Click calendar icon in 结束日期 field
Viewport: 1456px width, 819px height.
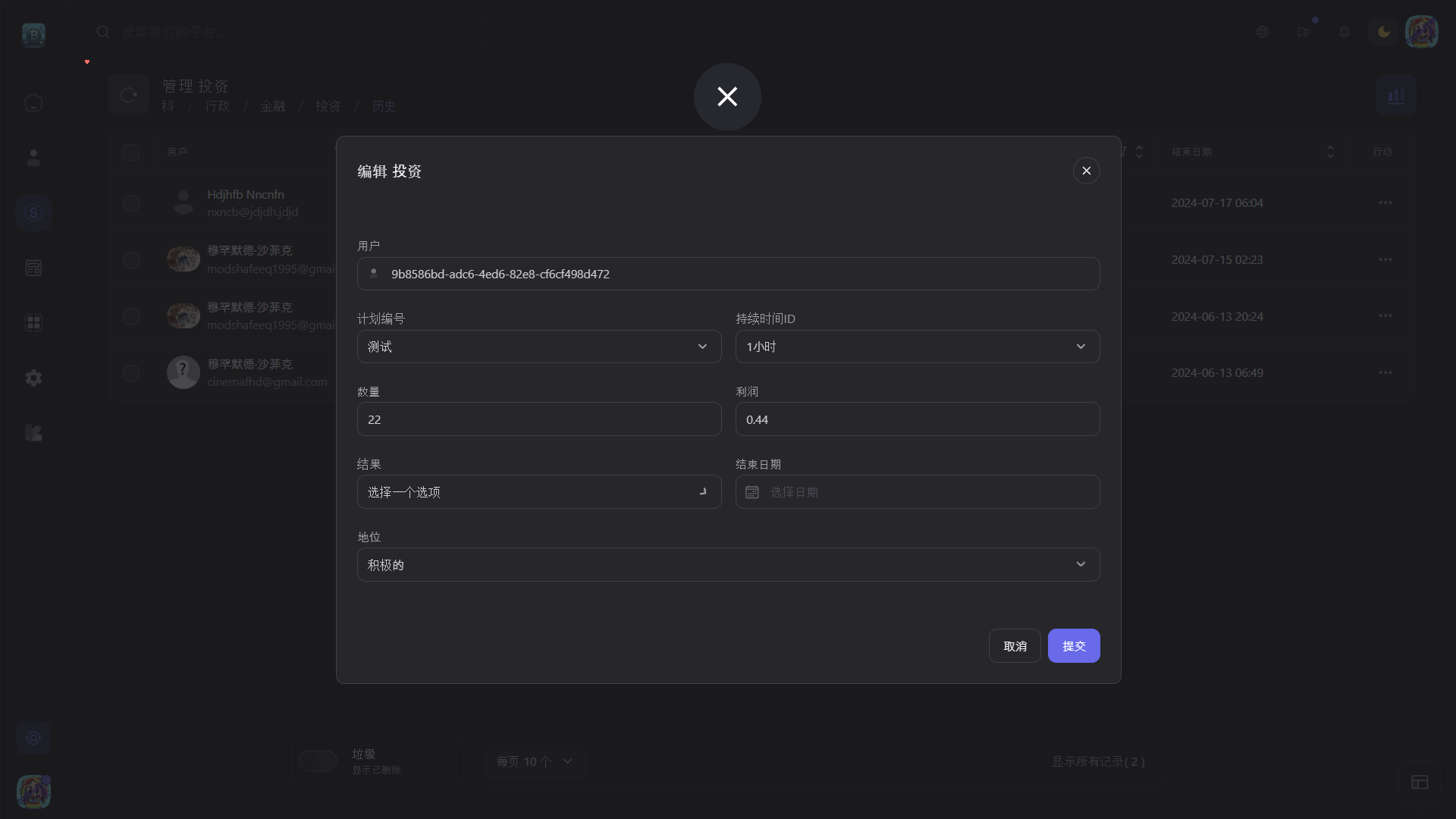pos(752,492)
